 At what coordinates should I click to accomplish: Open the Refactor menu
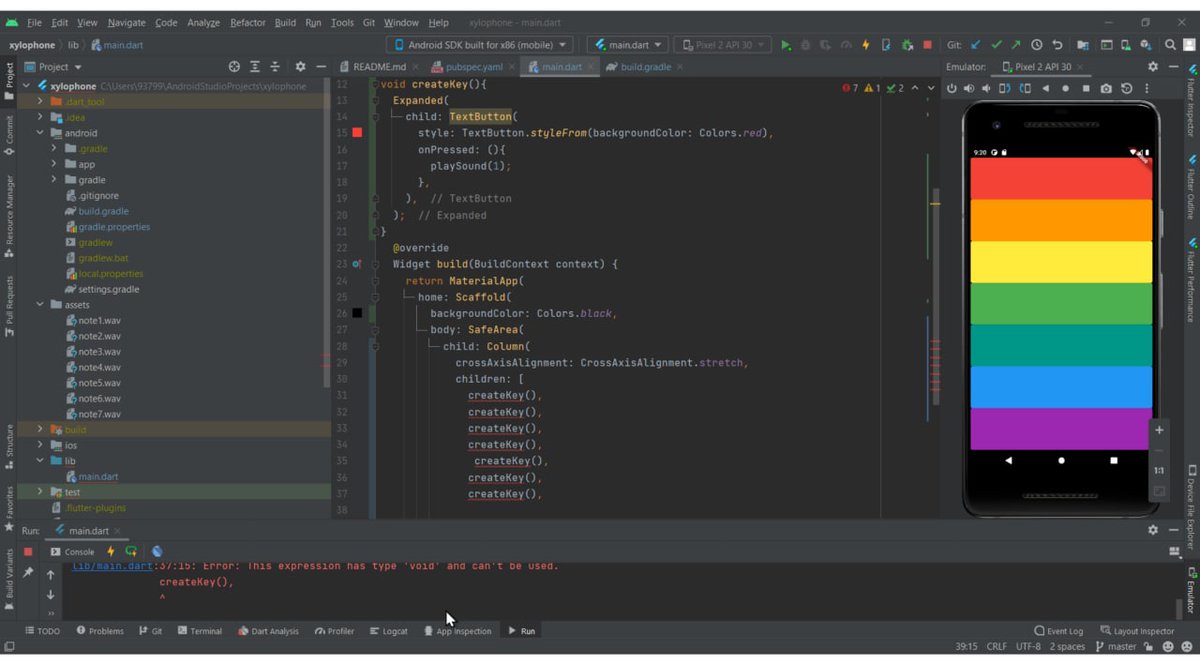tap(248, 22)
